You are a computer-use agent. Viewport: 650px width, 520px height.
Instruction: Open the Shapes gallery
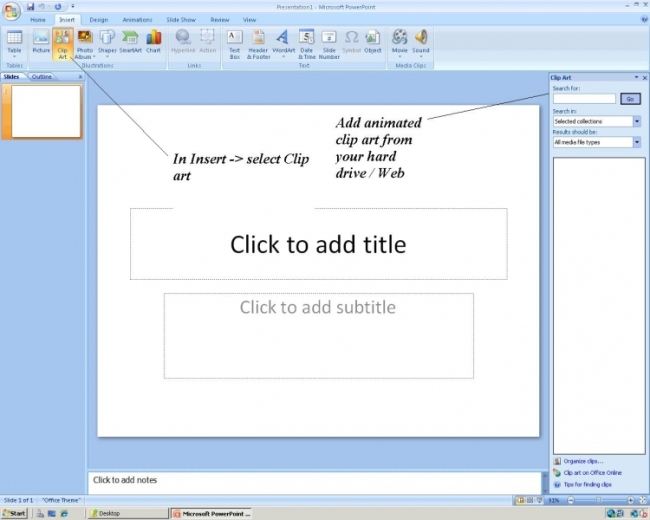tap(107, 44)
